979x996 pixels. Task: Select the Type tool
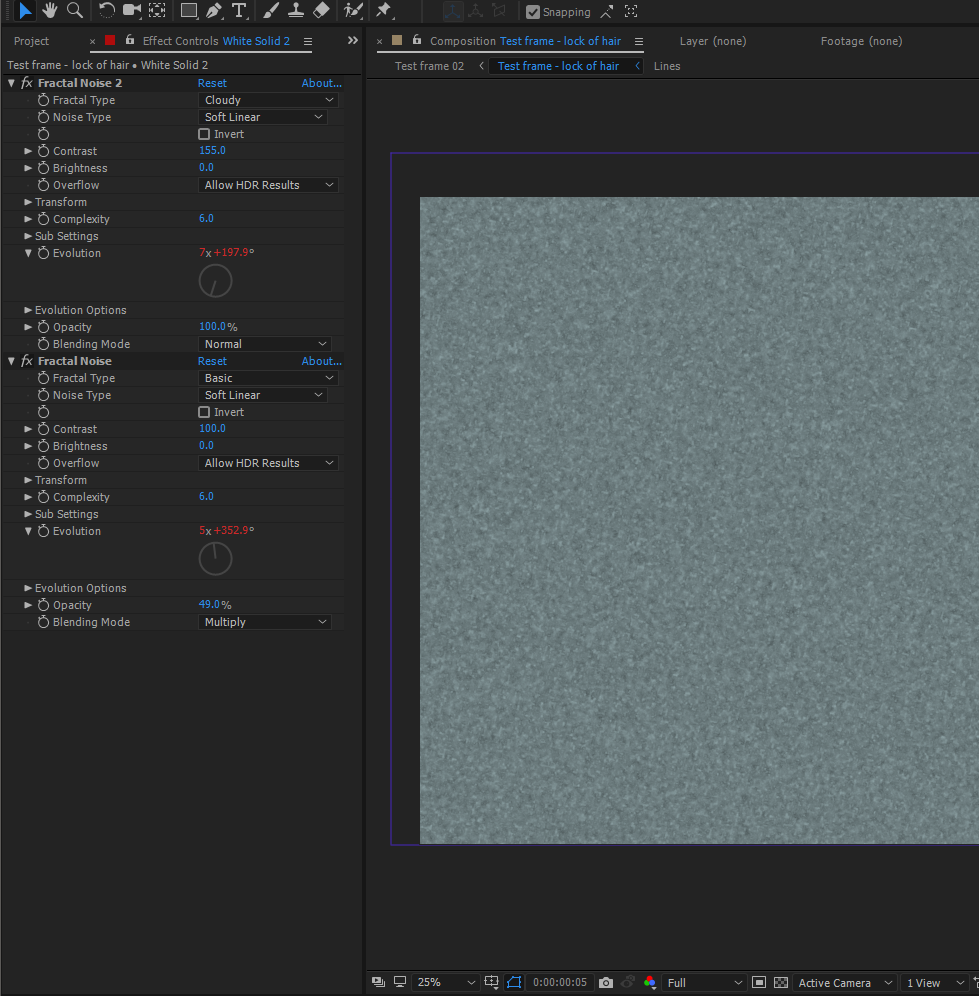(239, 11)
